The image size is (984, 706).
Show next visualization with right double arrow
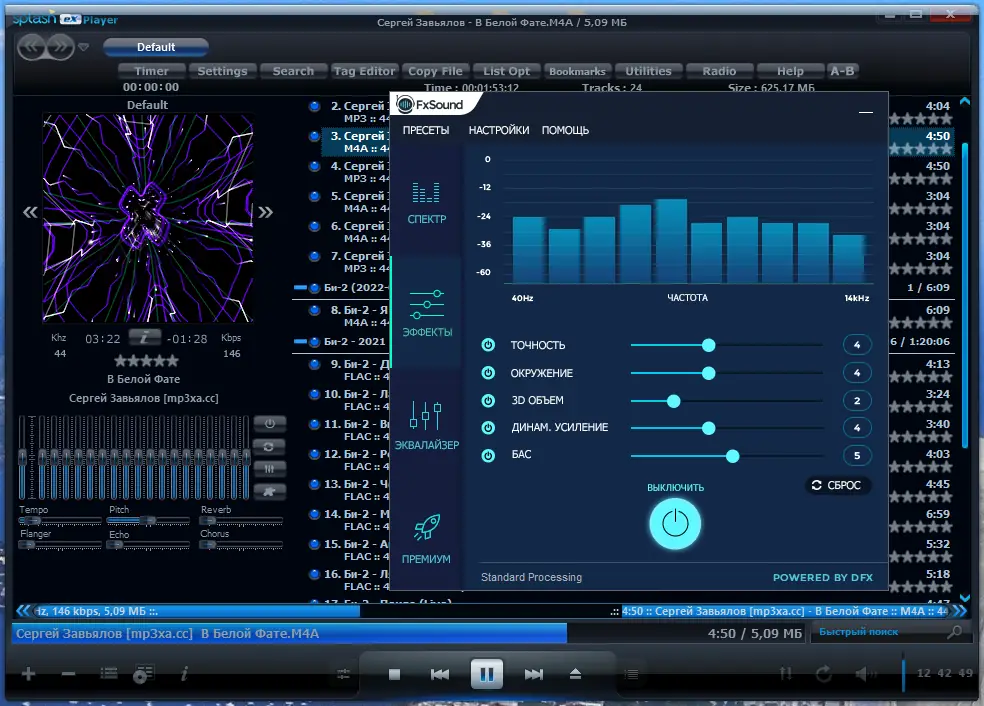(x=265, y=212)
